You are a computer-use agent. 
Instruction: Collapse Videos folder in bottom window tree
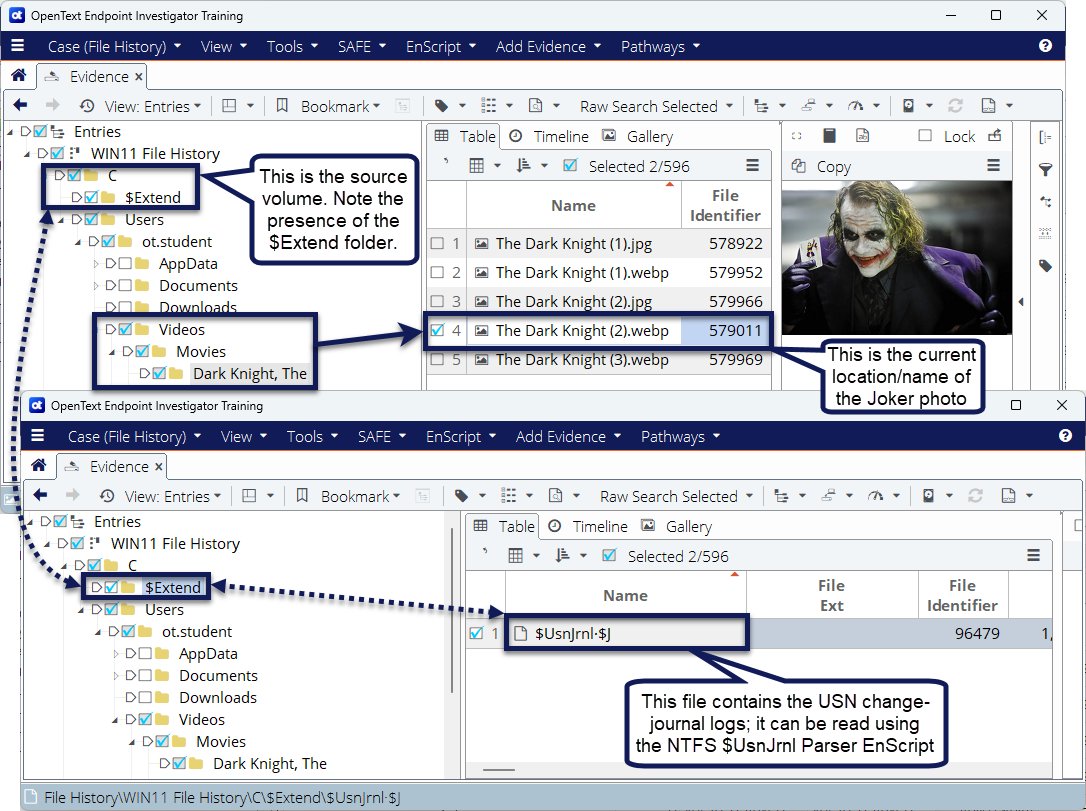115,720
